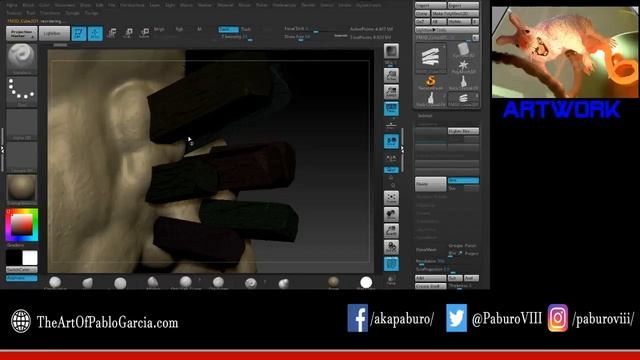Click the Clone tool button

point(422,13)
